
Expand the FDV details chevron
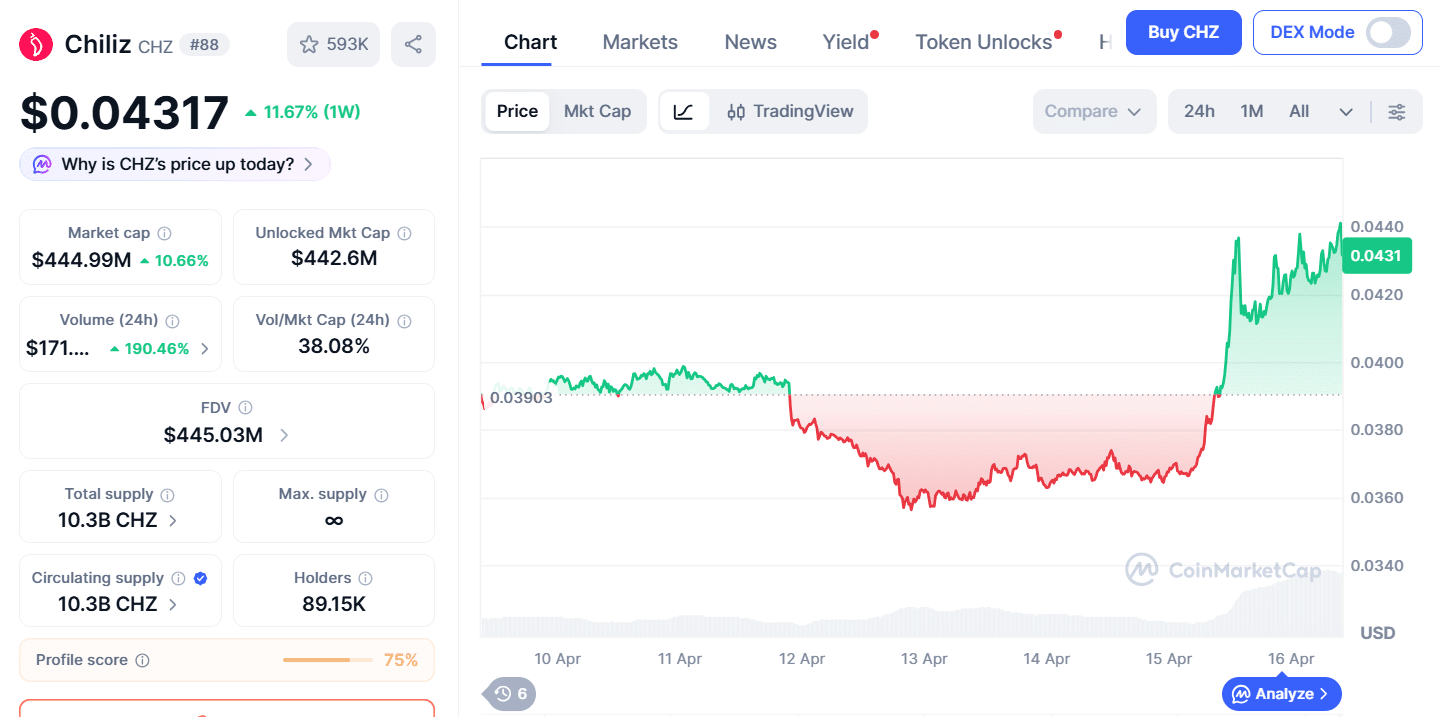(x=285, y=435)
